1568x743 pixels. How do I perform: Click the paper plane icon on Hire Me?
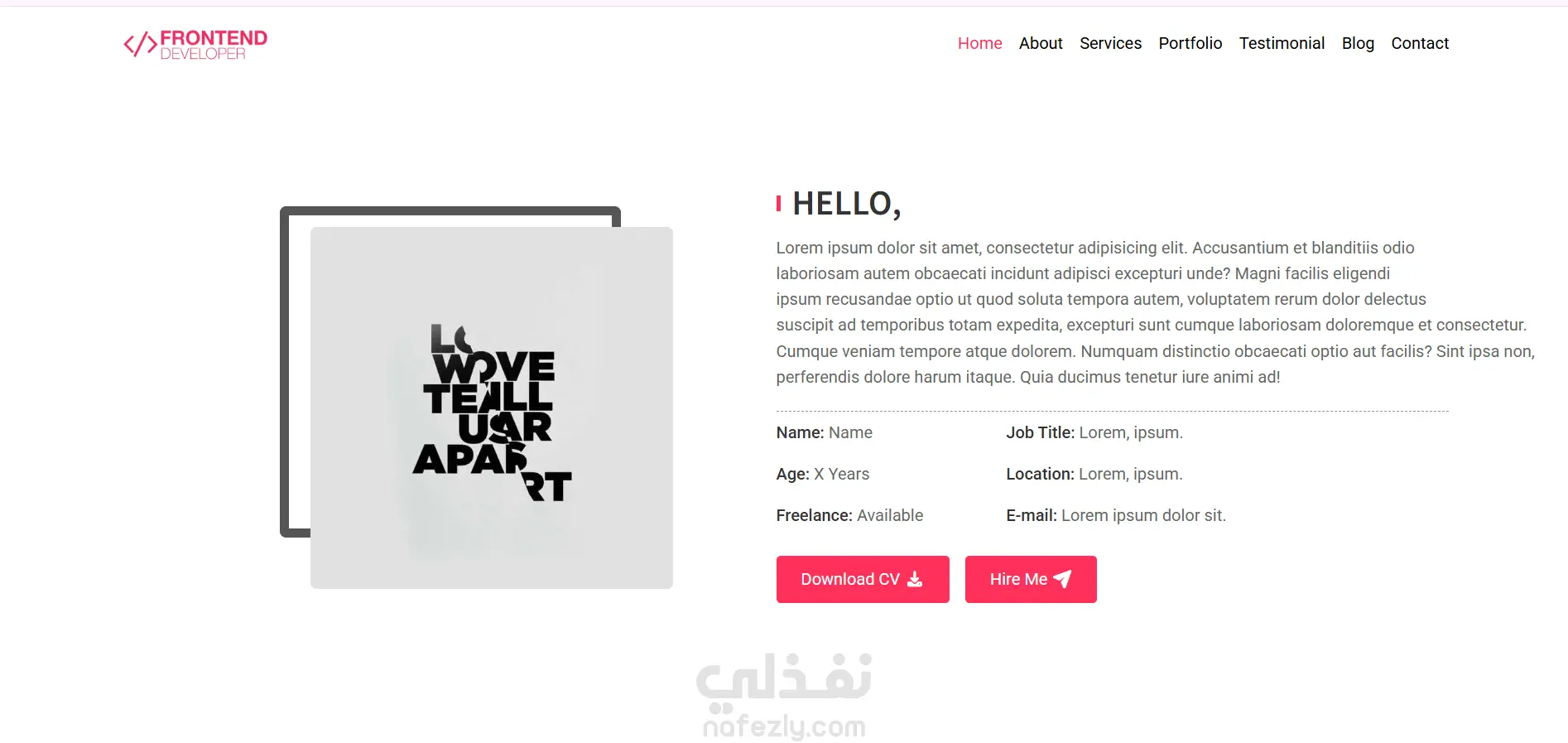click(1062, 579)
